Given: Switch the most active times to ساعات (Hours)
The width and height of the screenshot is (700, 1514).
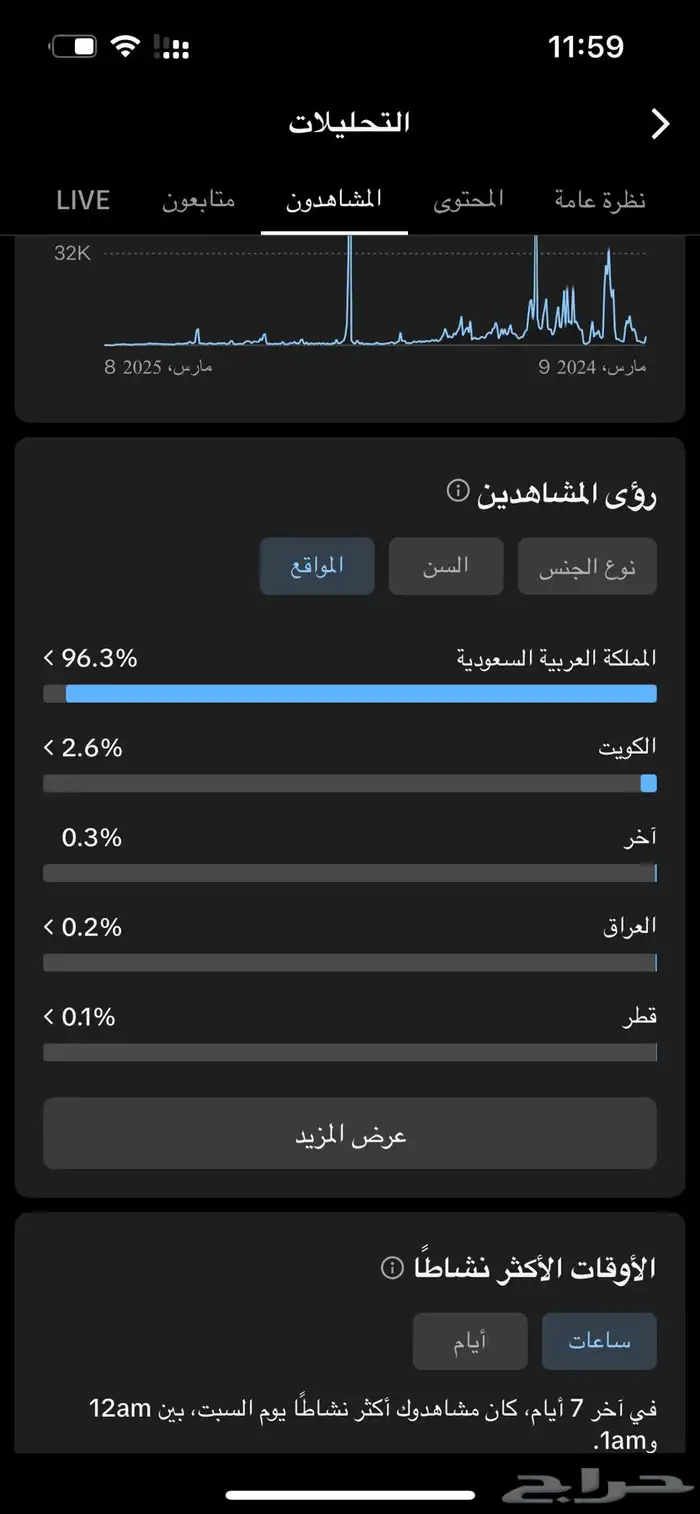Looking at the screenshot, I should 599,1341.
